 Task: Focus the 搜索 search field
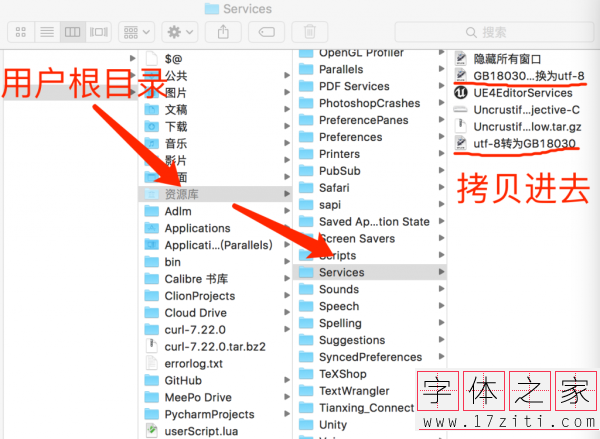point(494,32)
